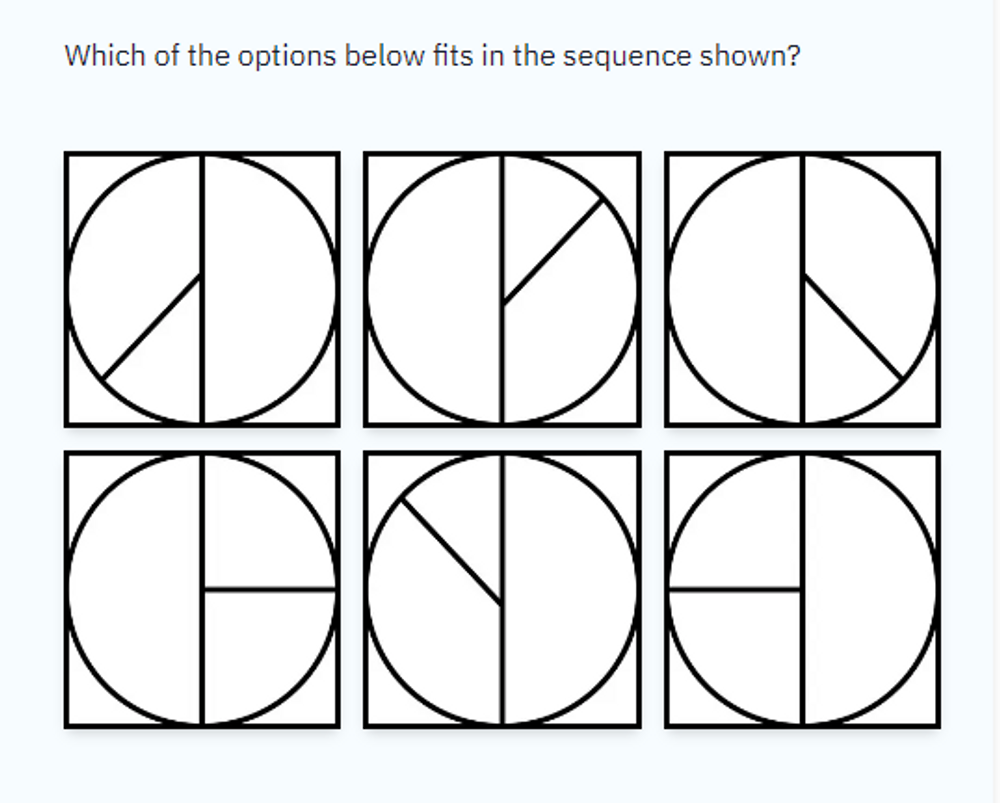1000x803 pixels.
Task: Choose the option with upper-left diagonal line
Action: pyautogui.click(x=503, y=589)
